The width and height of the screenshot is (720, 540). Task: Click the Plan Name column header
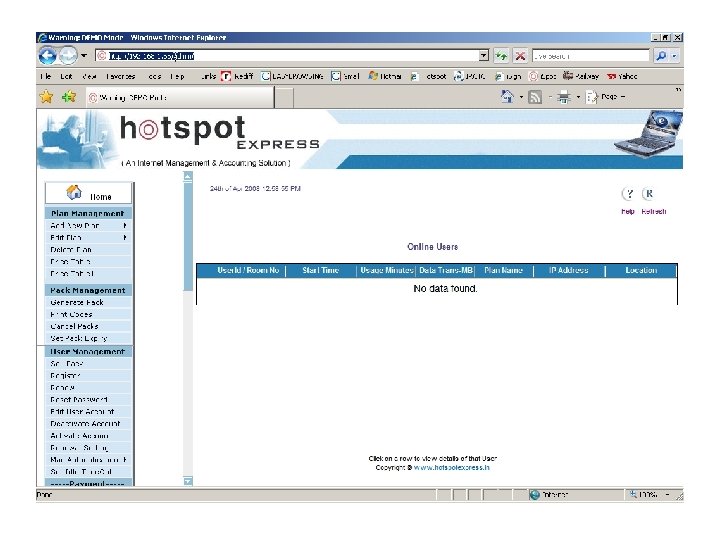point(503,270)
